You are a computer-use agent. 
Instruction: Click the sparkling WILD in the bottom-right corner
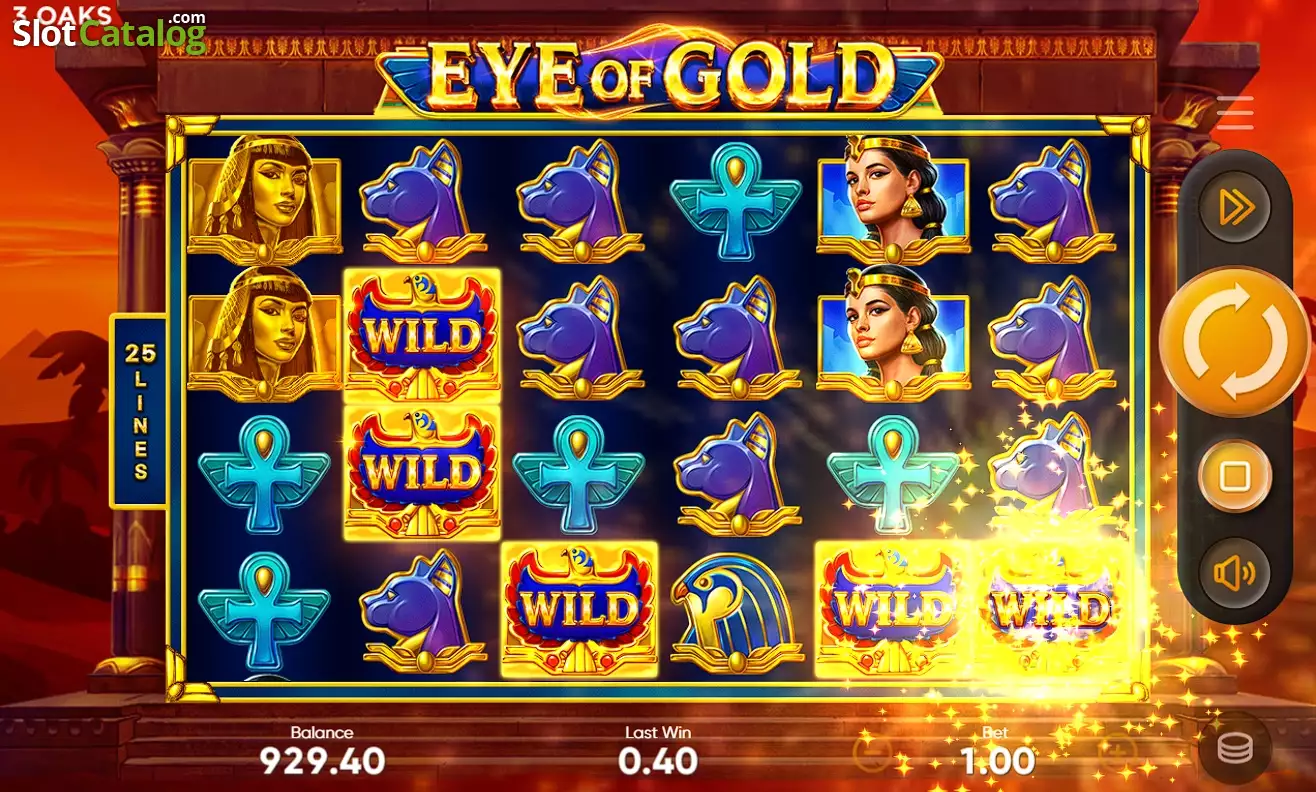[1050, 609]
